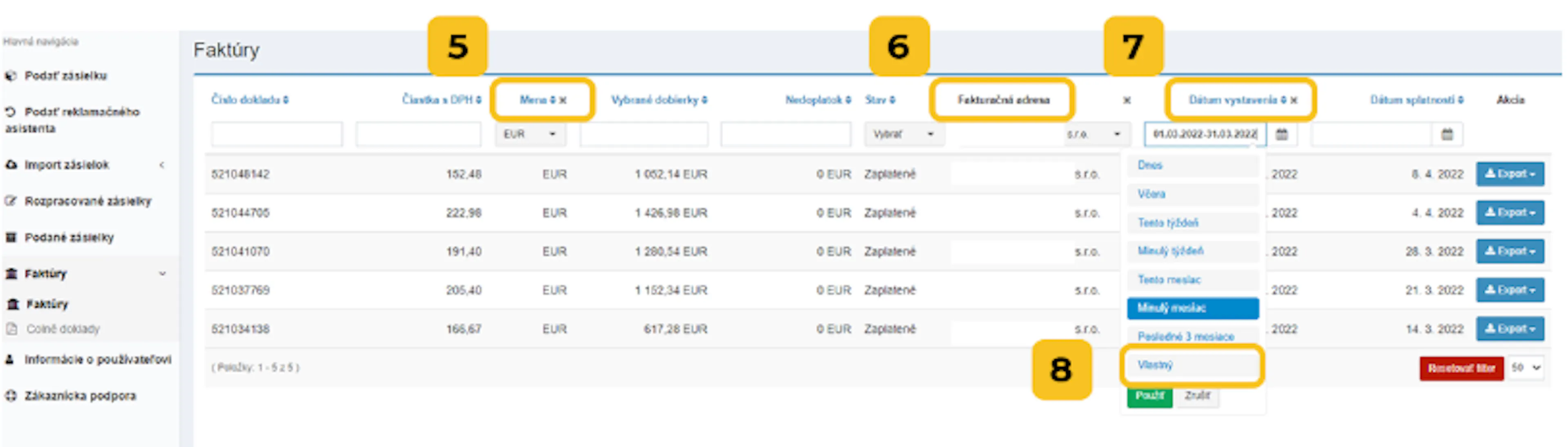The height and width of the screenshot is (447, 1568).
Task: Click the Čiastka s DPH filter field
Action: [x=419, y=134]
